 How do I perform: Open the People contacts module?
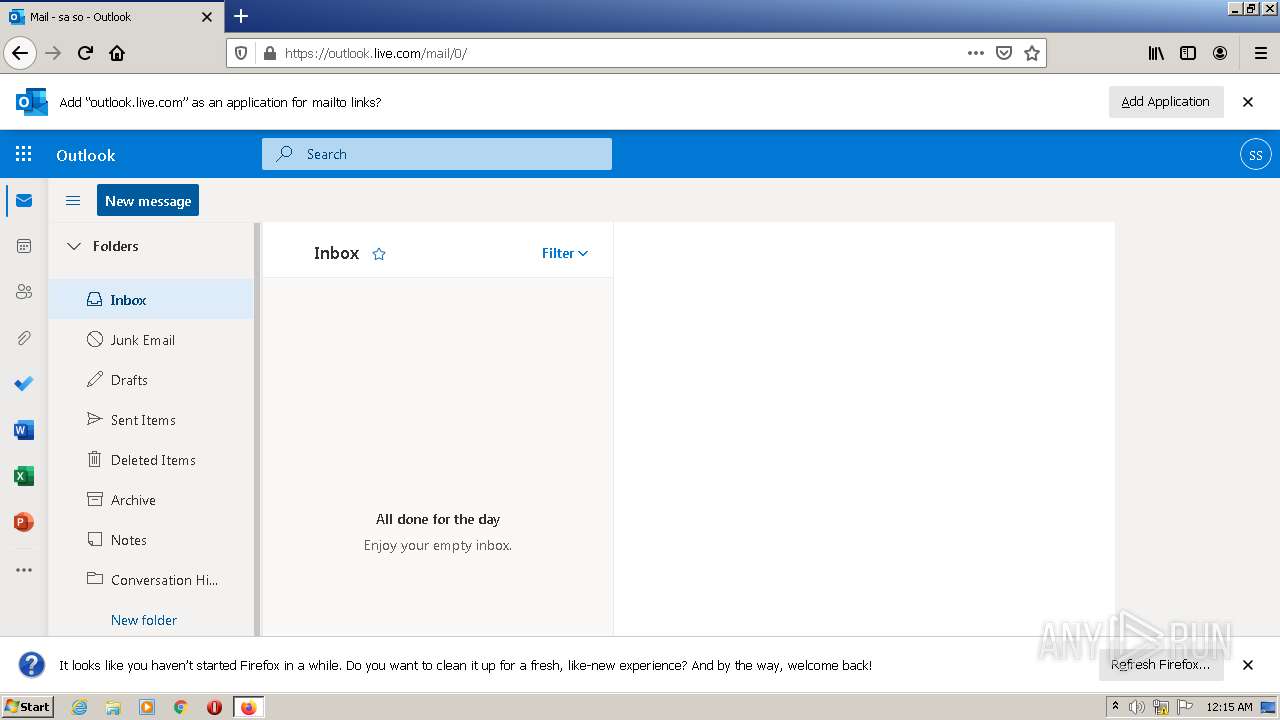pos(24,292)
